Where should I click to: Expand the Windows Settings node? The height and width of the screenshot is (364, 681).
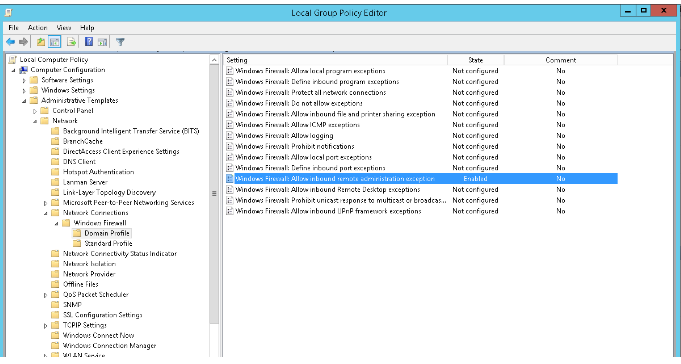24,90
